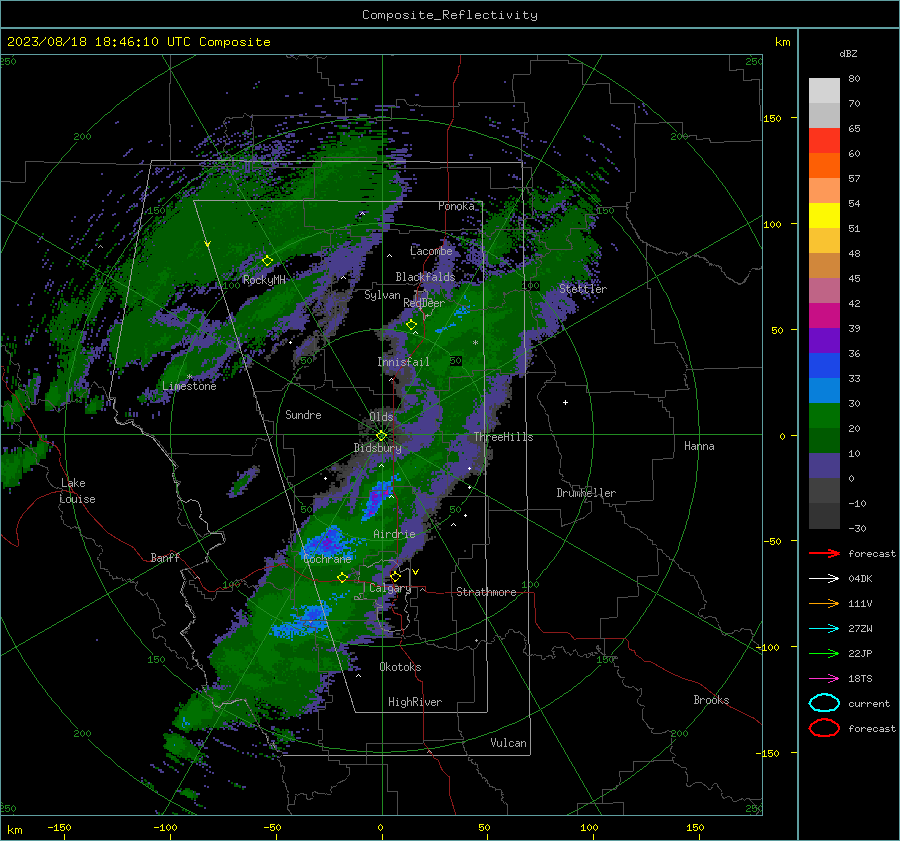The image size is (900, 841).
Task: Select the Vulcan label
Action: coord(508,743)
